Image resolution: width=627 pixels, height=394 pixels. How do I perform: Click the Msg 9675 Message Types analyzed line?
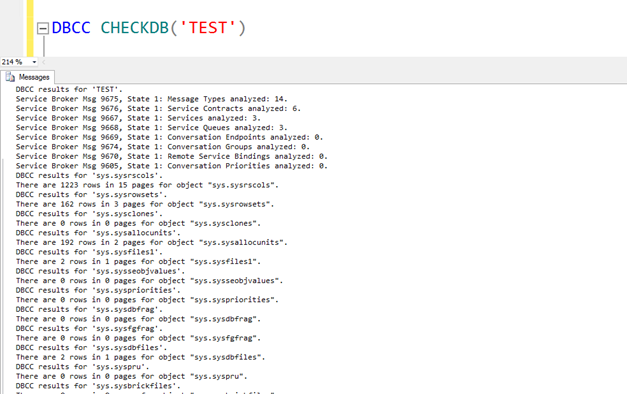[x=152, y=99]
